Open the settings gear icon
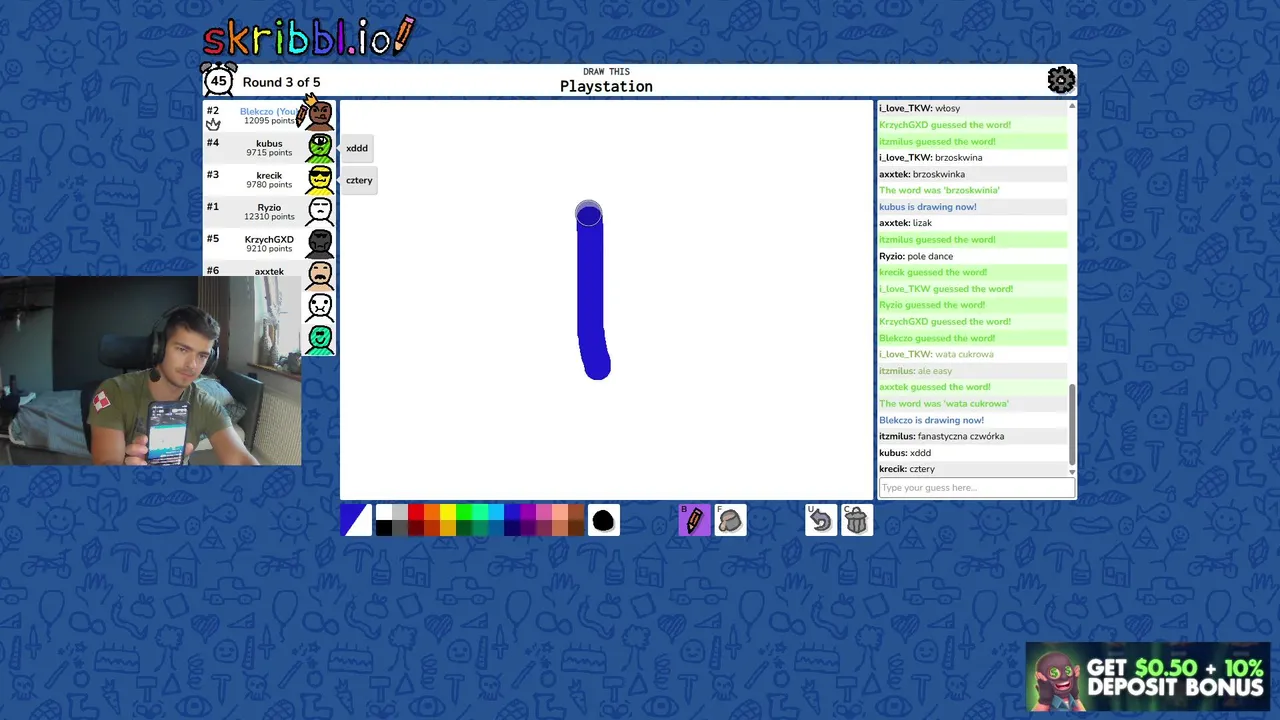This screenshot has width=1280, height=720. tap(1061, 80)
